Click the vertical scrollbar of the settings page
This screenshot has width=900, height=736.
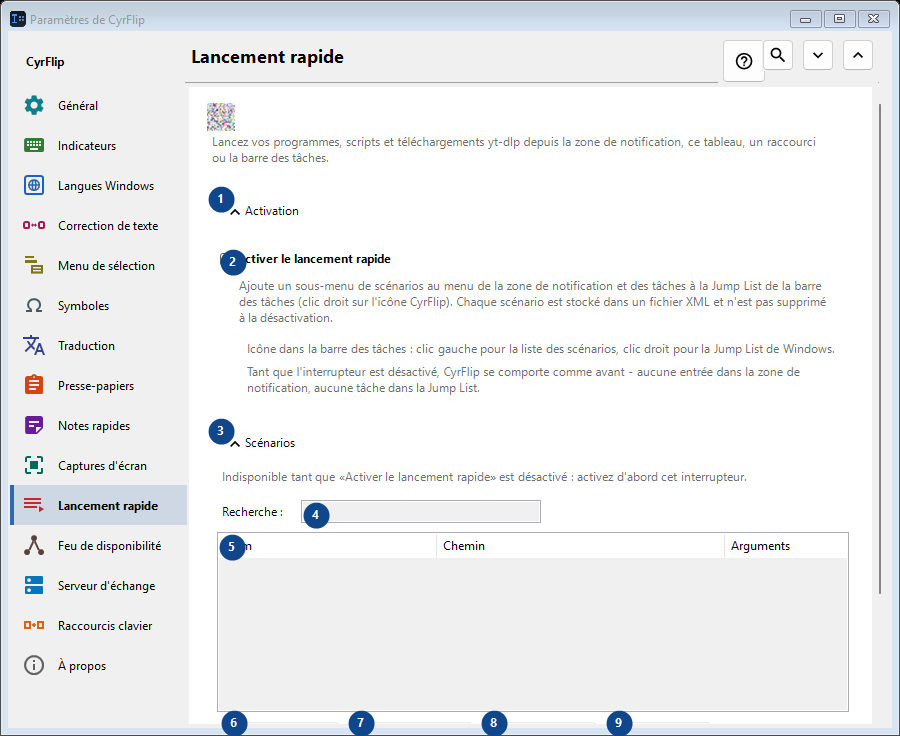pyautogui.click(x=879, y=348)
